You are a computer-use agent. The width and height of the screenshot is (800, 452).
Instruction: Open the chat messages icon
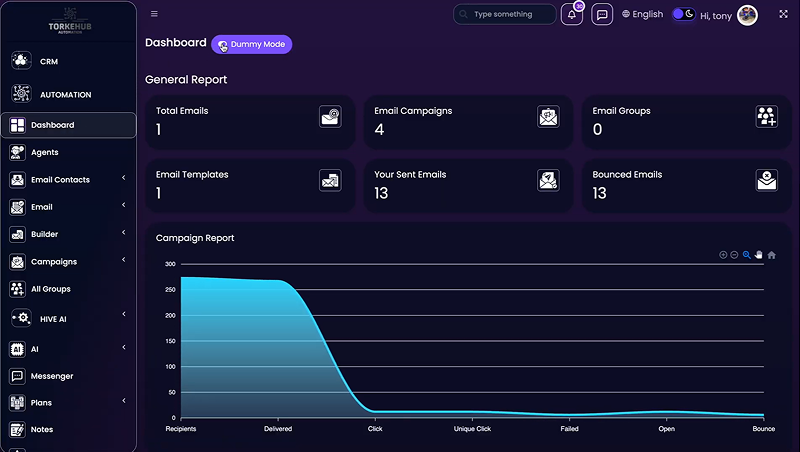601,15
